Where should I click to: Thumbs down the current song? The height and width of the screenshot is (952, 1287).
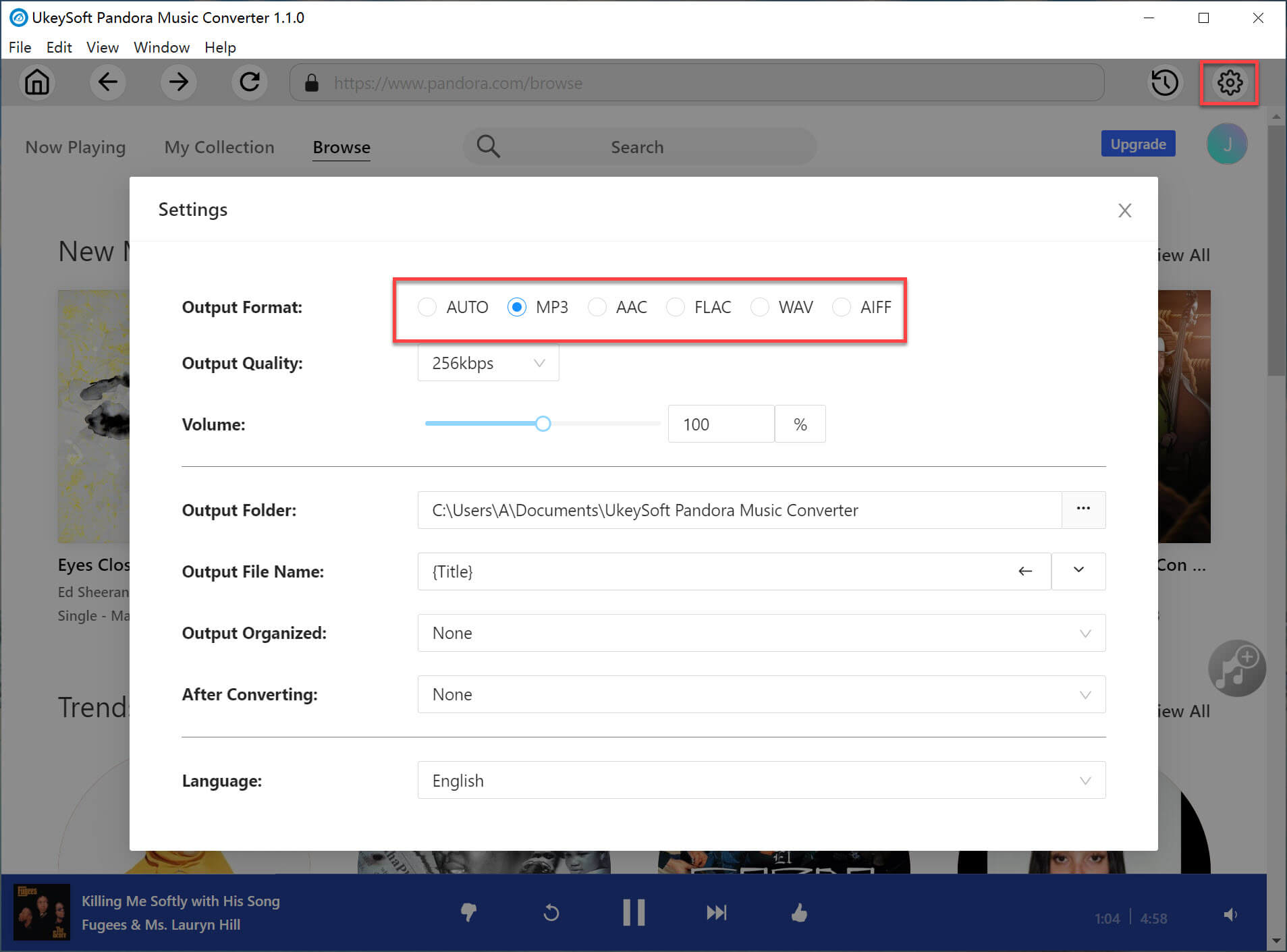[468, 913]
